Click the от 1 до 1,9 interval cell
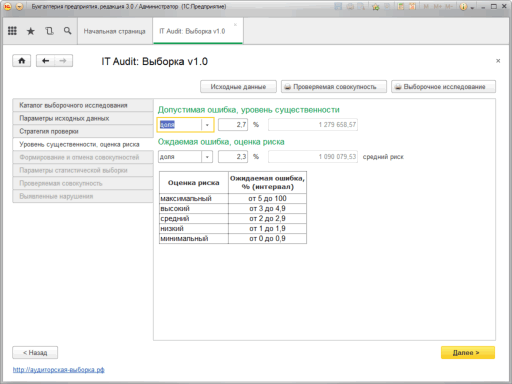 tap(267, 228)
